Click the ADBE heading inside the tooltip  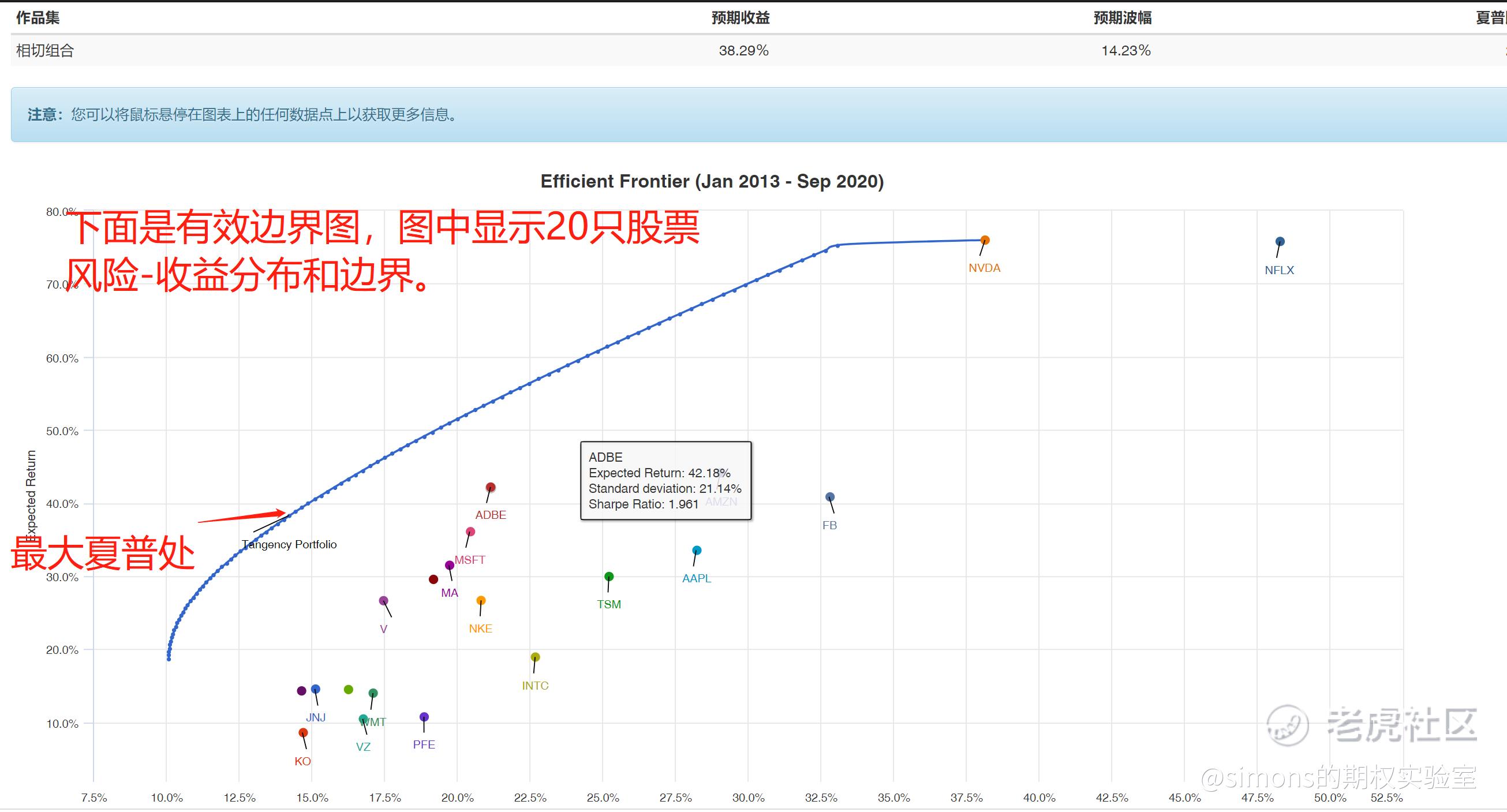click(x=605, y=457)
